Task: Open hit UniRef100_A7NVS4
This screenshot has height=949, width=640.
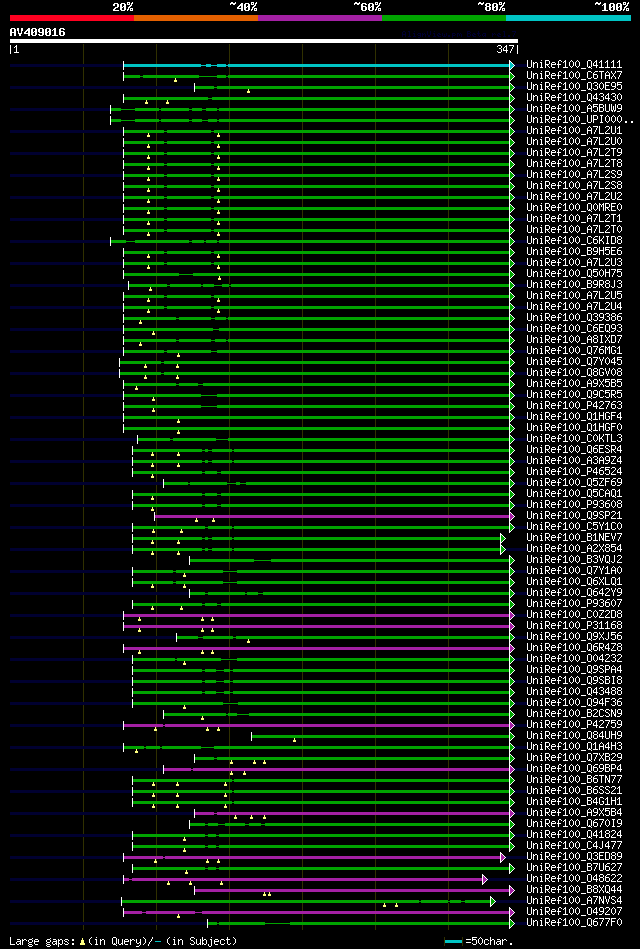Action: pos(574,901)
